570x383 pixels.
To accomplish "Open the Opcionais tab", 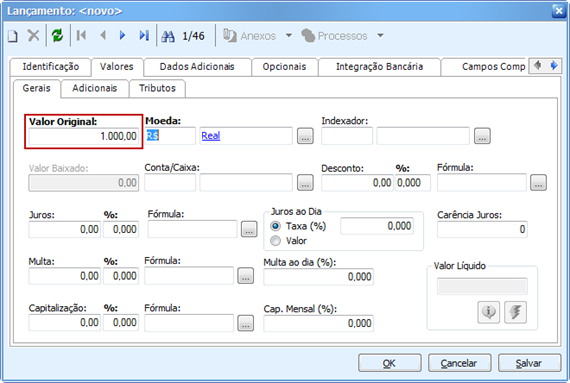I will (x=284, y=67).
